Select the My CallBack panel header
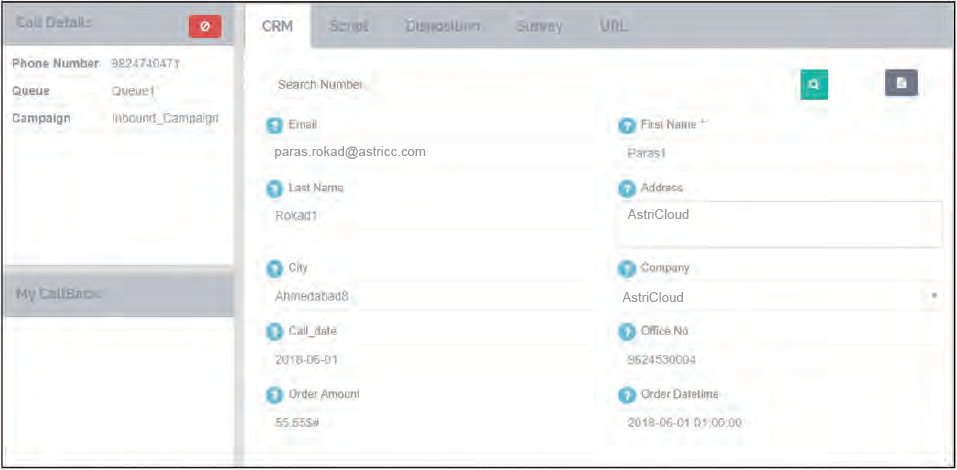 tap(118, 294)
